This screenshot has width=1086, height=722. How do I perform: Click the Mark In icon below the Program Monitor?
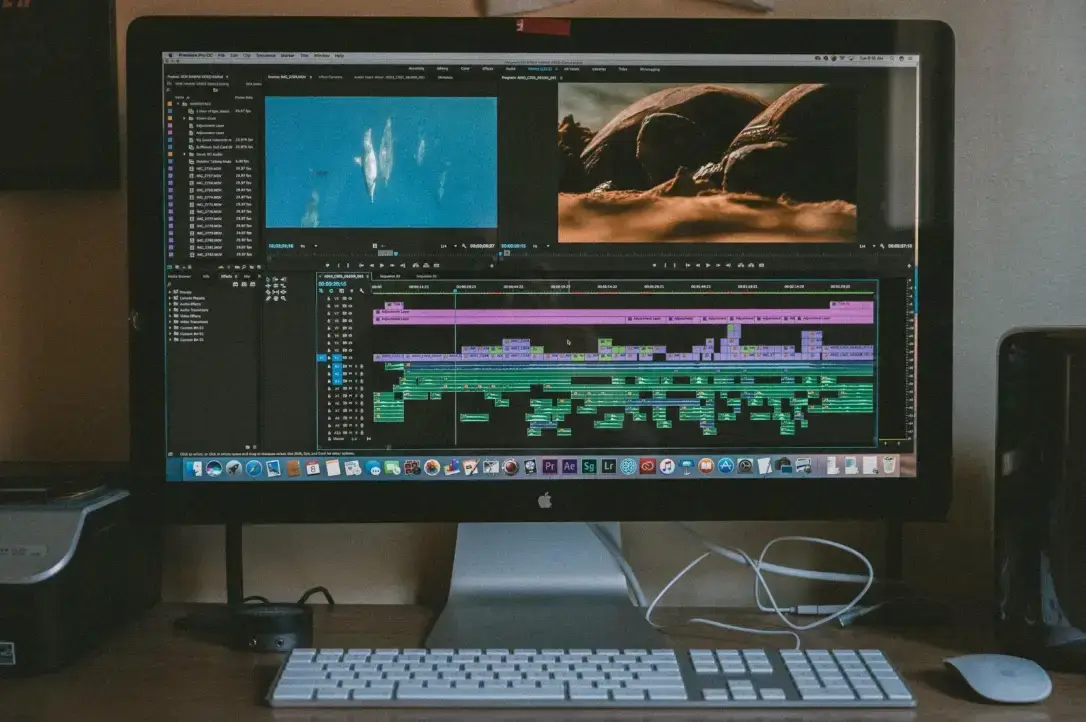point(665,265)
